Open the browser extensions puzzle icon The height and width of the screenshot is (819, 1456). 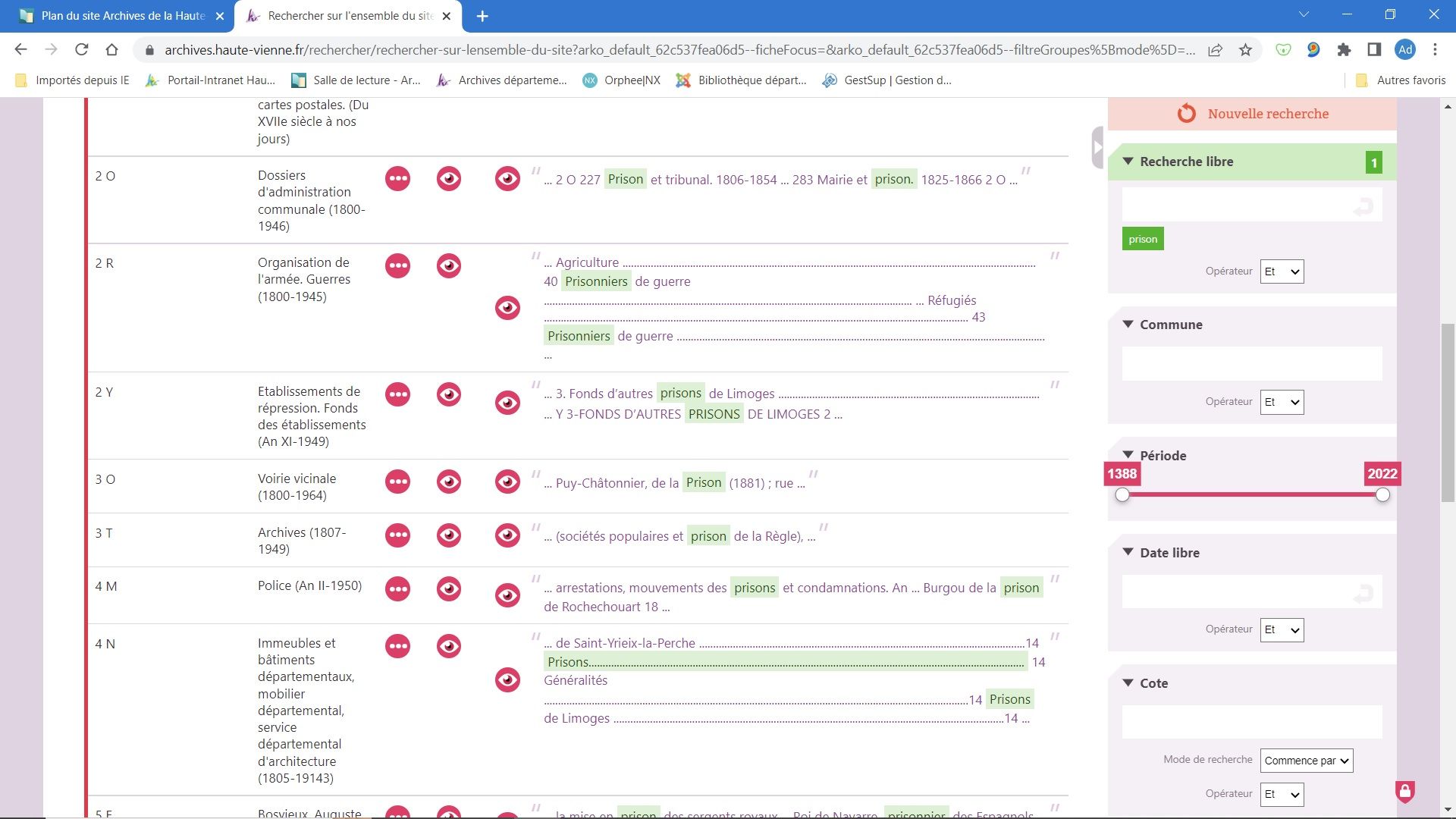click(1344, 50)
